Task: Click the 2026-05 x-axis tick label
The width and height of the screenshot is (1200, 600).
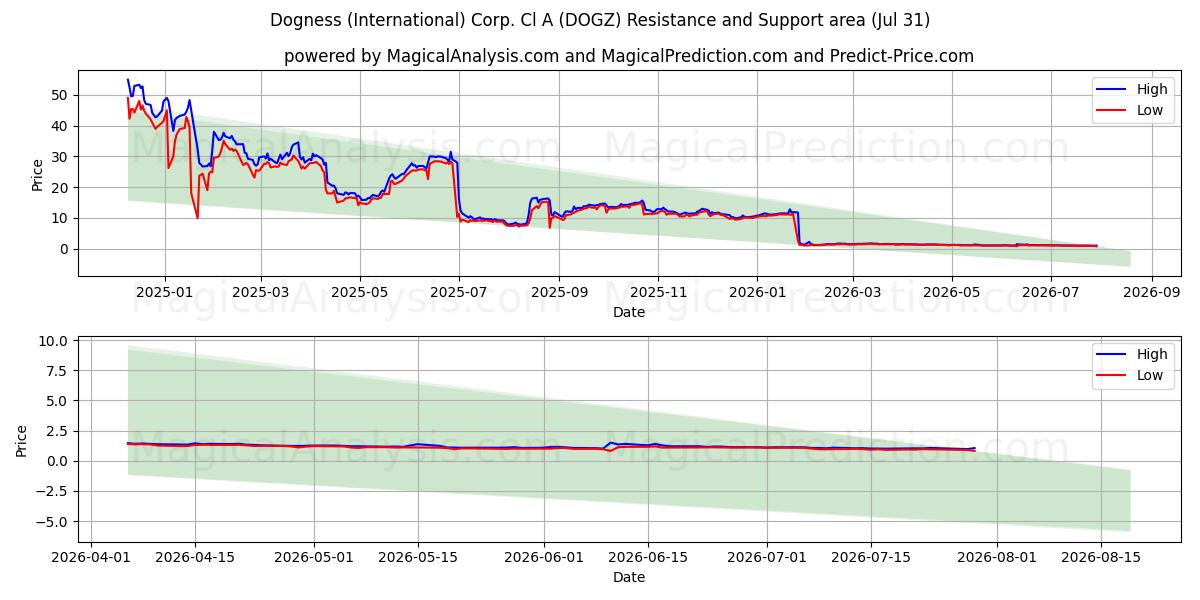Action: [951, 292]
